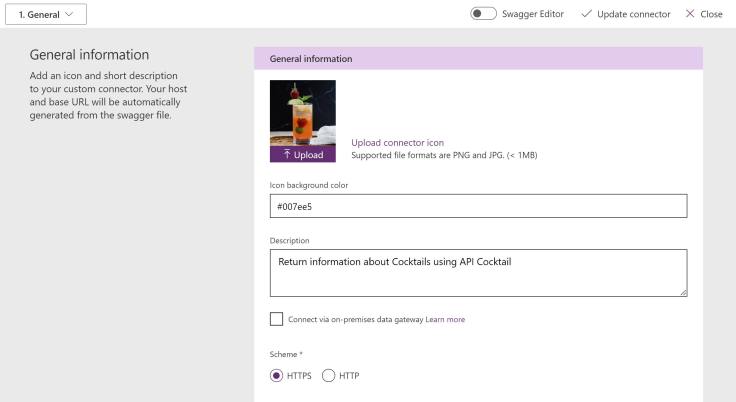Open the Learn more link
The width and height of the screenshot is (736, 402).
[x=445, y=320]
